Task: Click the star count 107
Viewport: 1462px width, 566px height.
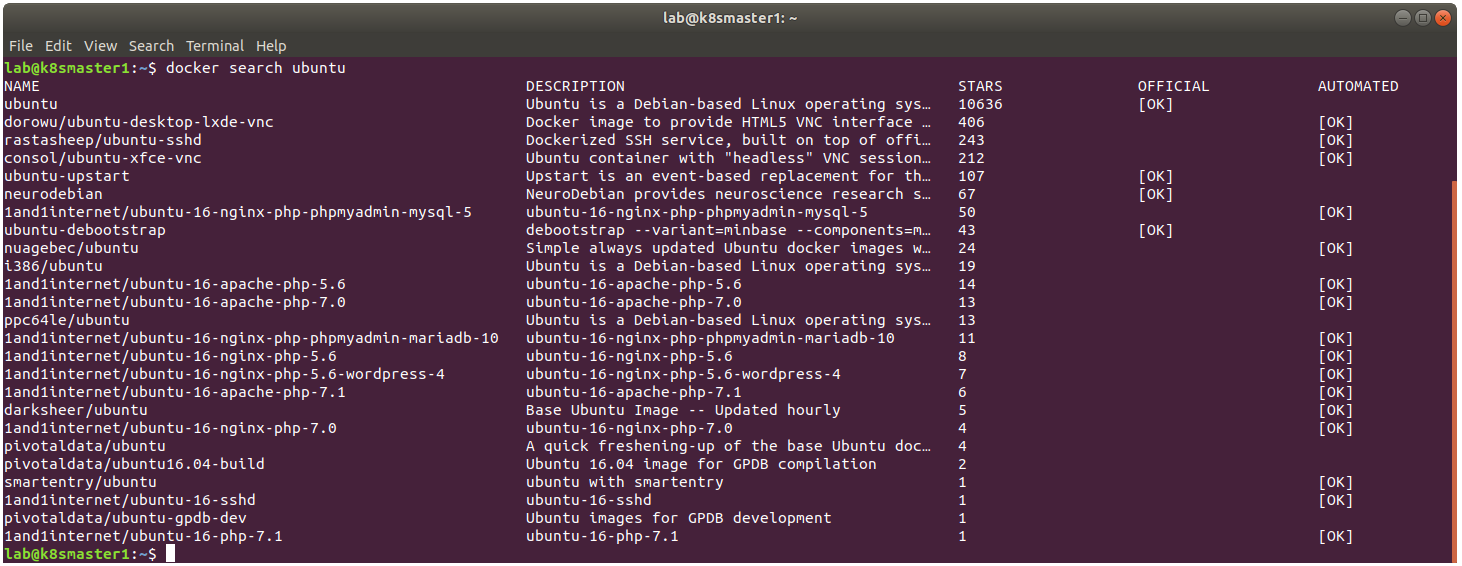Action: coord(971,176)
